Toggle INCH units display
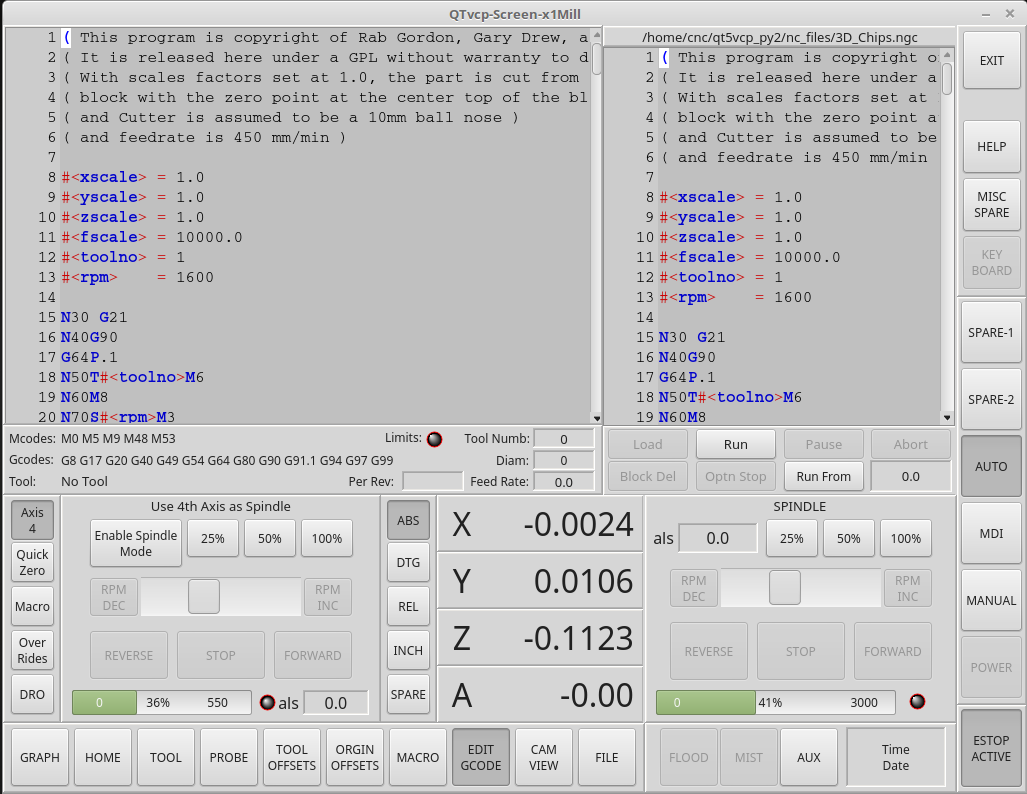Screen dimensions: 1027x794 point(408,651)
